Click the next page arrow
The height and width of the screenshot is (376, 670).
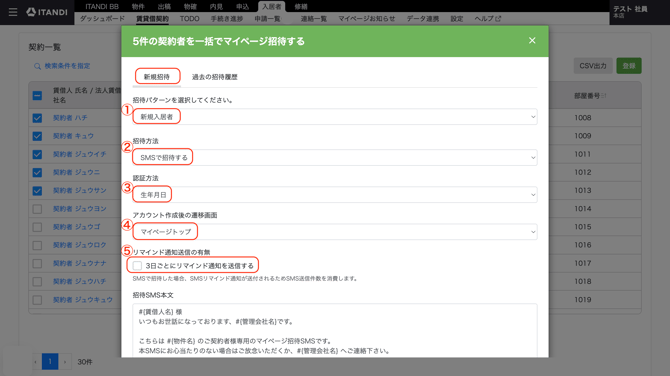pyautogui.click(x=65, y=362)
